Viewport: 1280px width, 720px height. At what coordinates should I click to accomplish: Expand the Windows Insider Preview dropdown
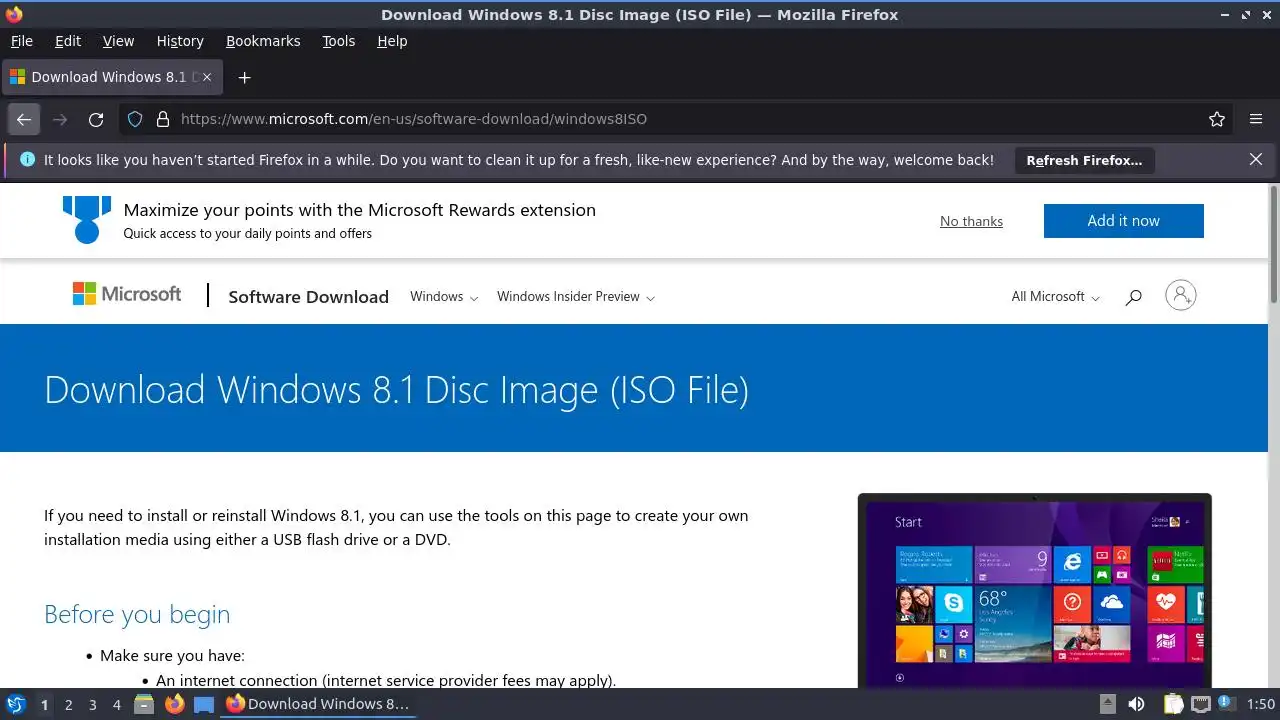pyautogui.click(x=576, y=297)
